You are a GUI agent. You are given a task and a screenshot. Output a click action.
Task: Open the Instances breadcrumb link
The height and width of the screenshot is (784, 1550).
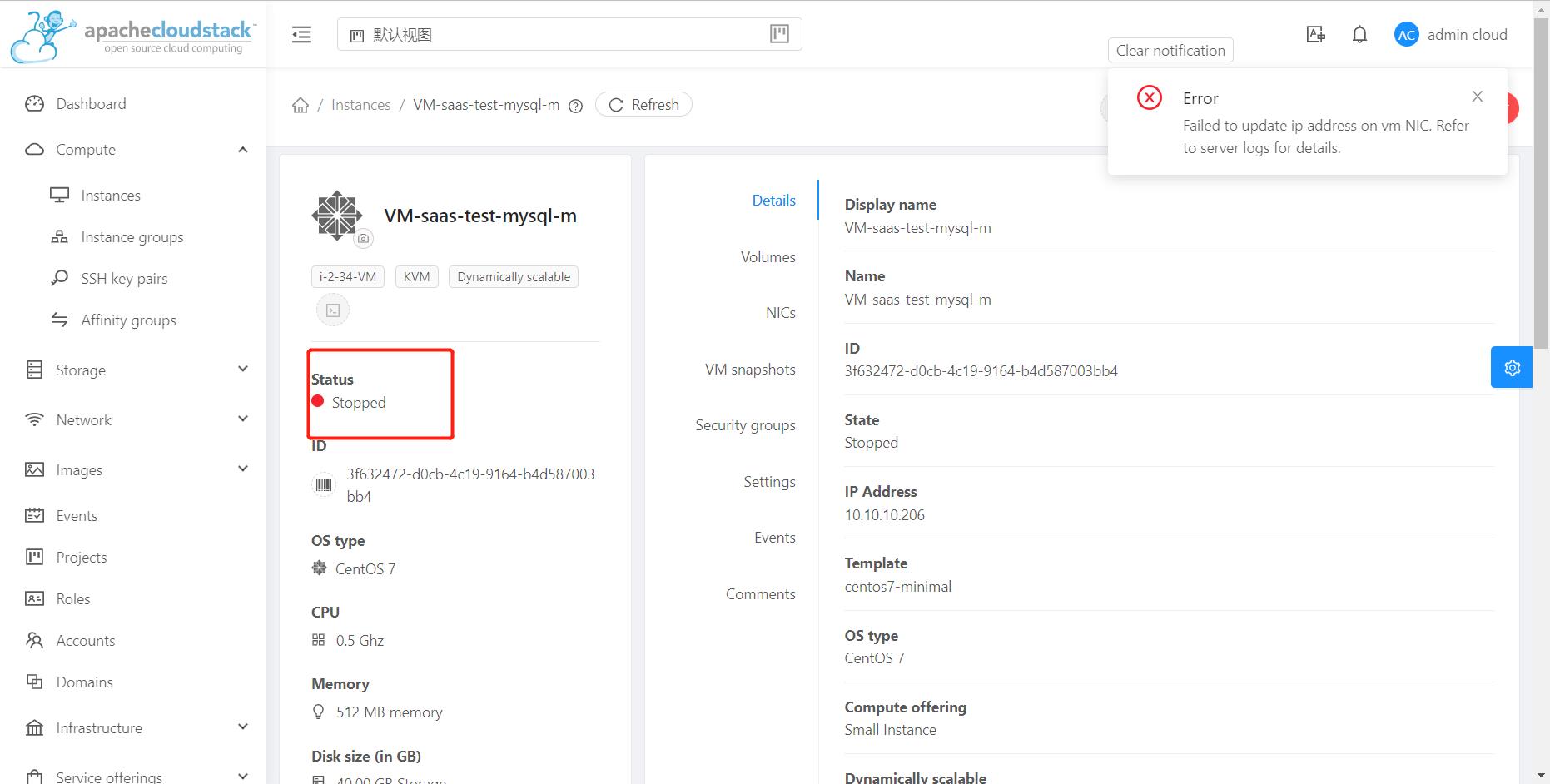(x=360, y=104)
